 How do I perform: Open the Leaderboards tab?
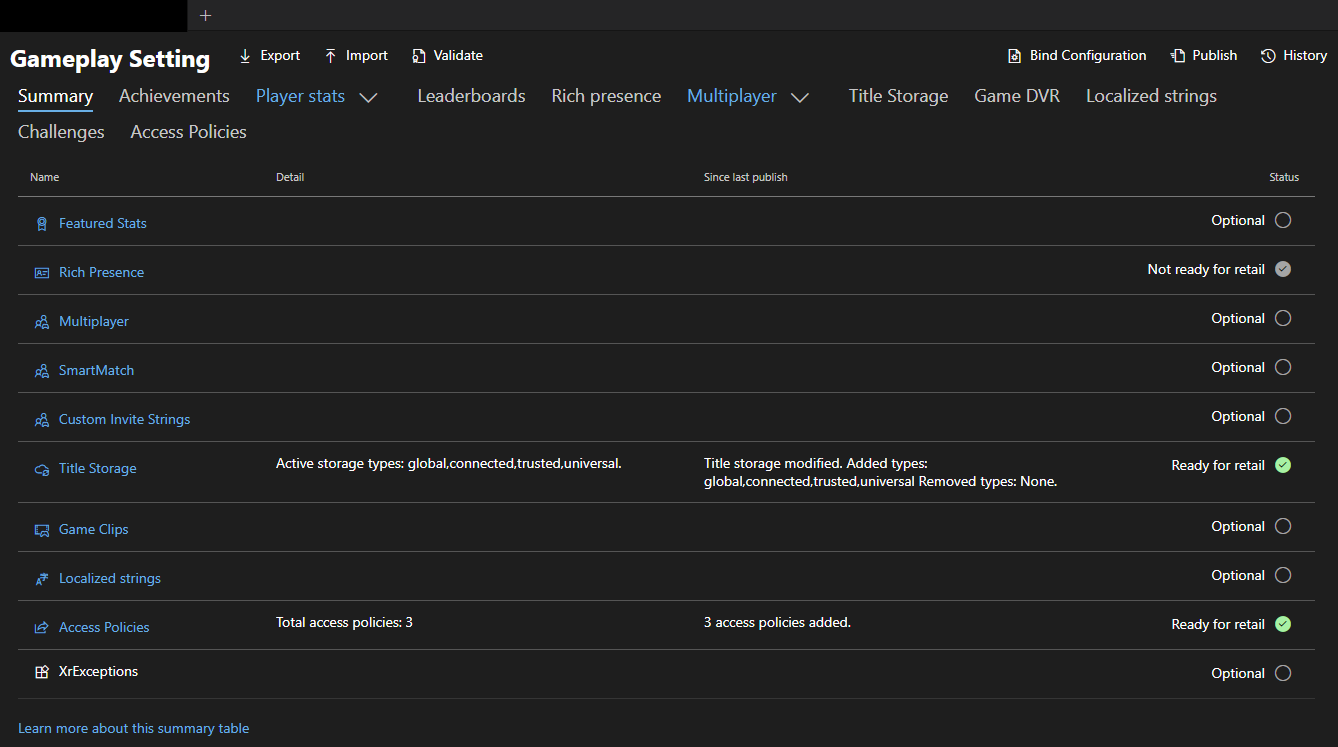(x=470, y=96)
